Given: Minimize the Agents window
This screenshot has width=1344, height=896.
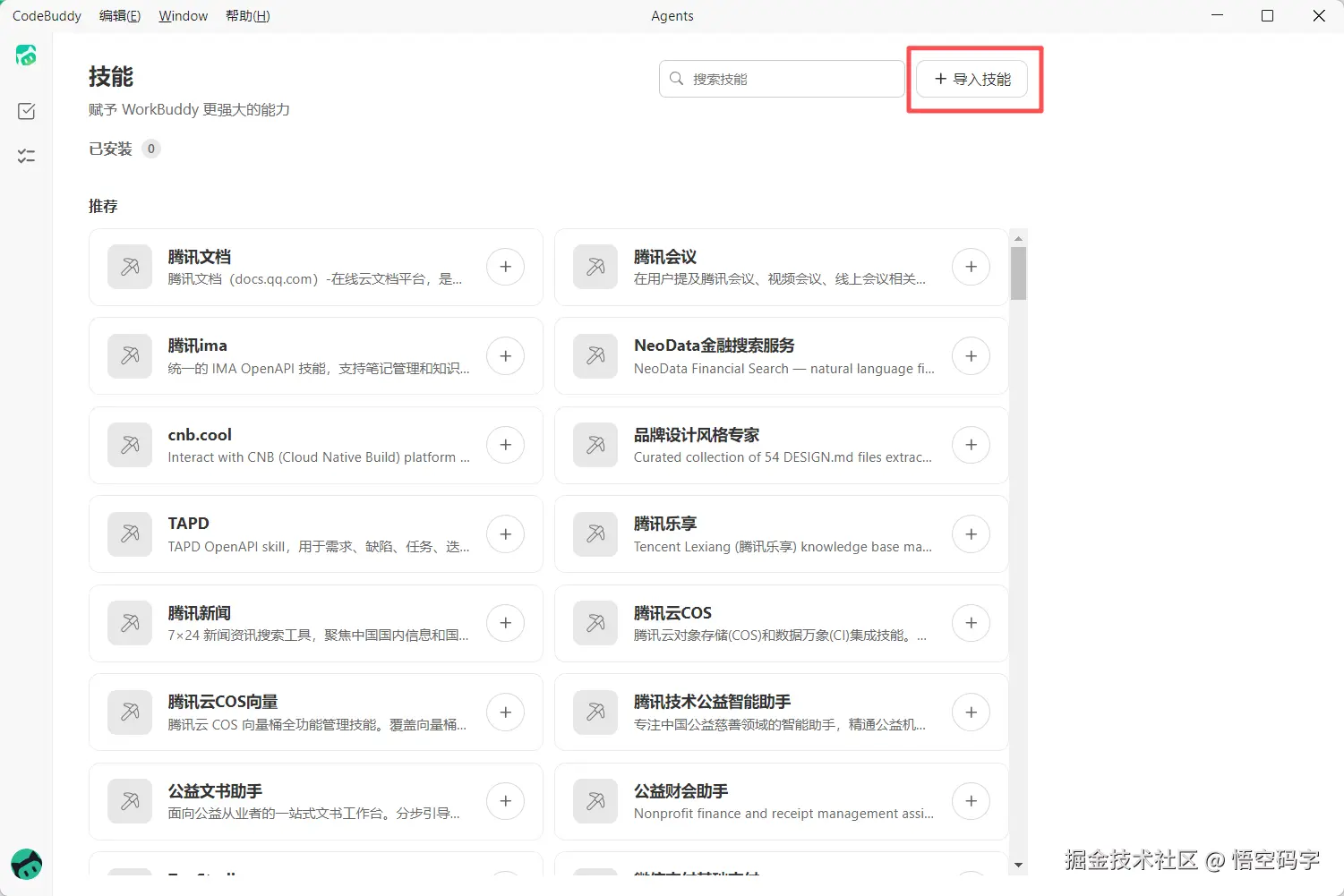Looking at the screenshot, I should pos(1217,16).
